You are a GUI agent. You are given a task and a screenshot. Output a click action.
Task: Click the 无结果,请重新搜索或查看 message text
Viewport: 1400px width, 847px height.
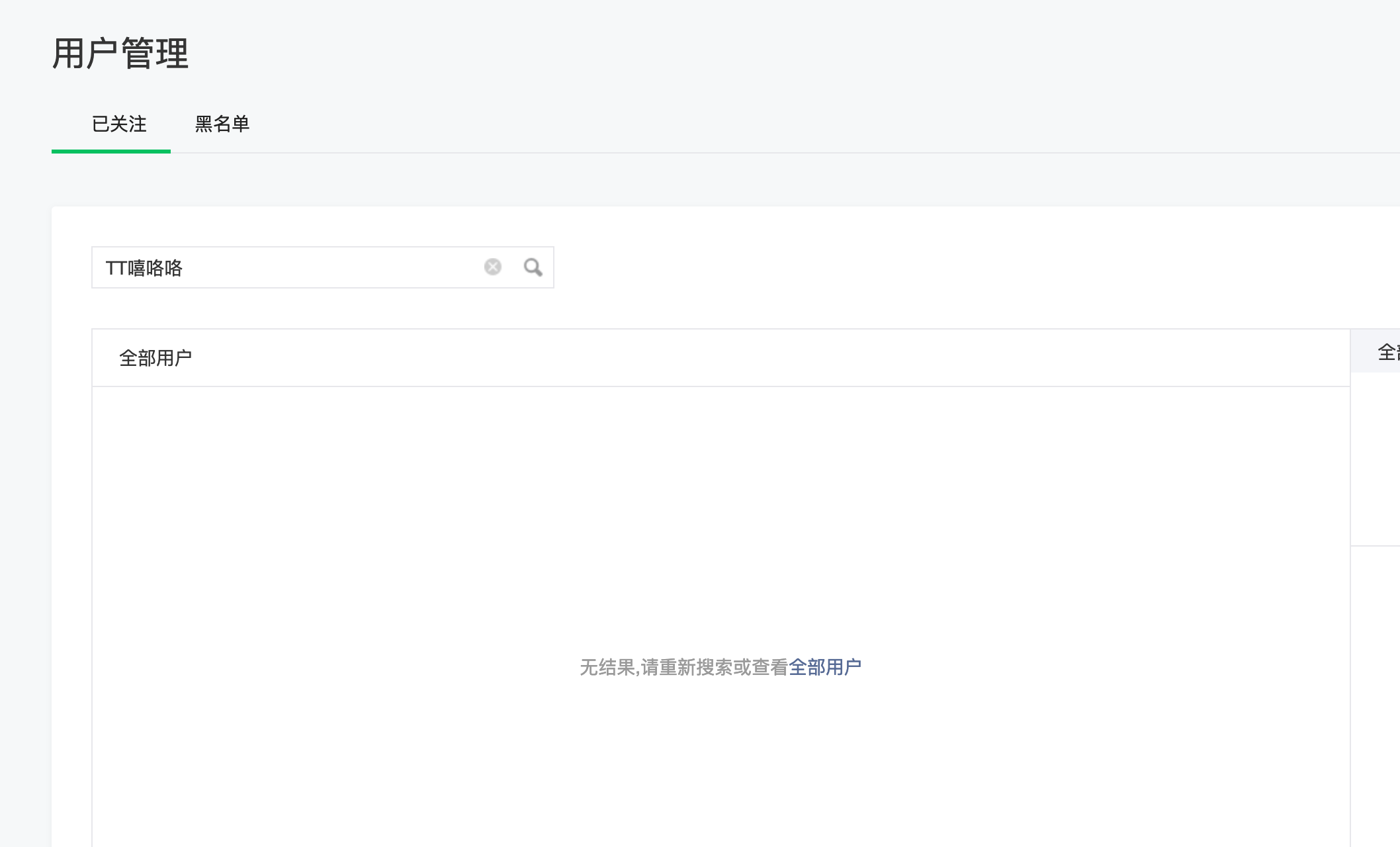tap(683, 667)
